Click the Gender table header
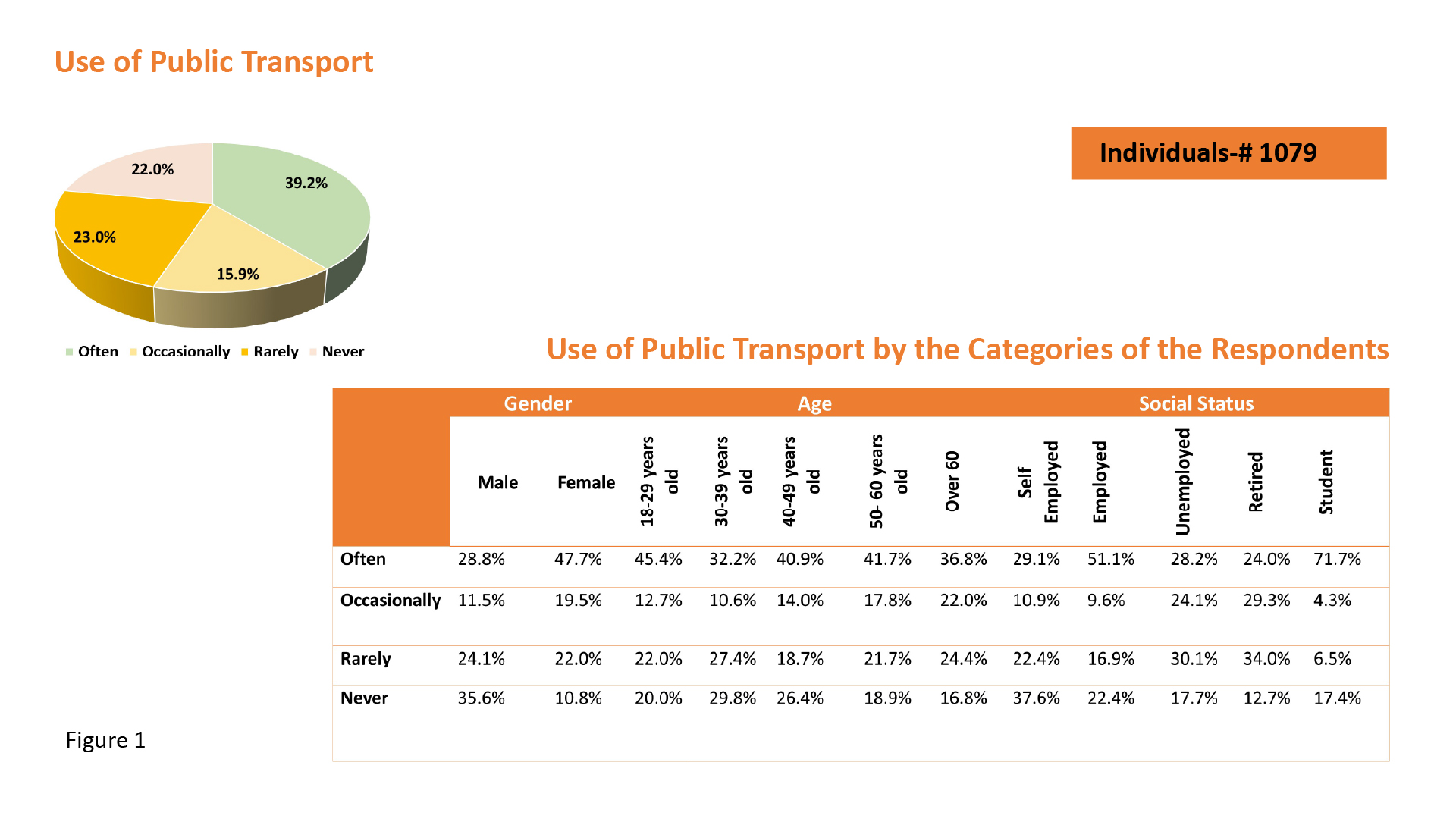This screenshot has height=819, width=1456. coord(538,403)
